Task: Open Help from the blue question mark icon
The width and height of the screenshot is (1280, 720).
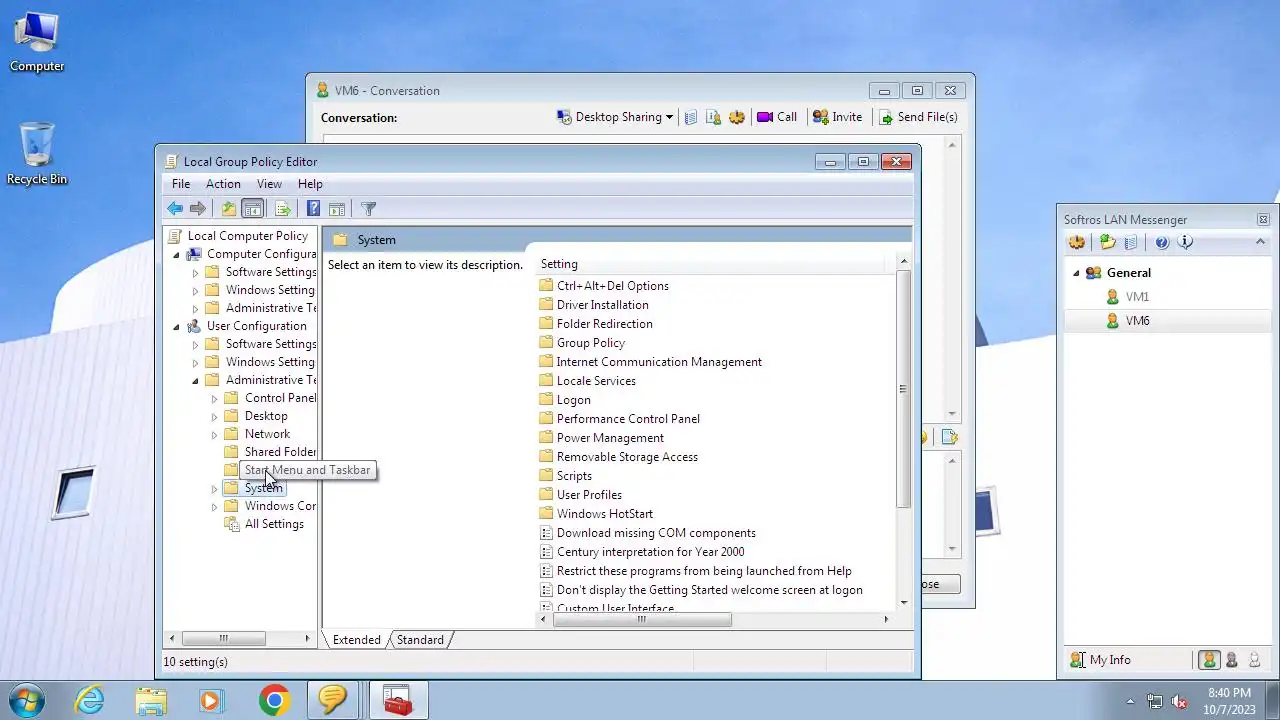Action: click(x=313, y=208)
